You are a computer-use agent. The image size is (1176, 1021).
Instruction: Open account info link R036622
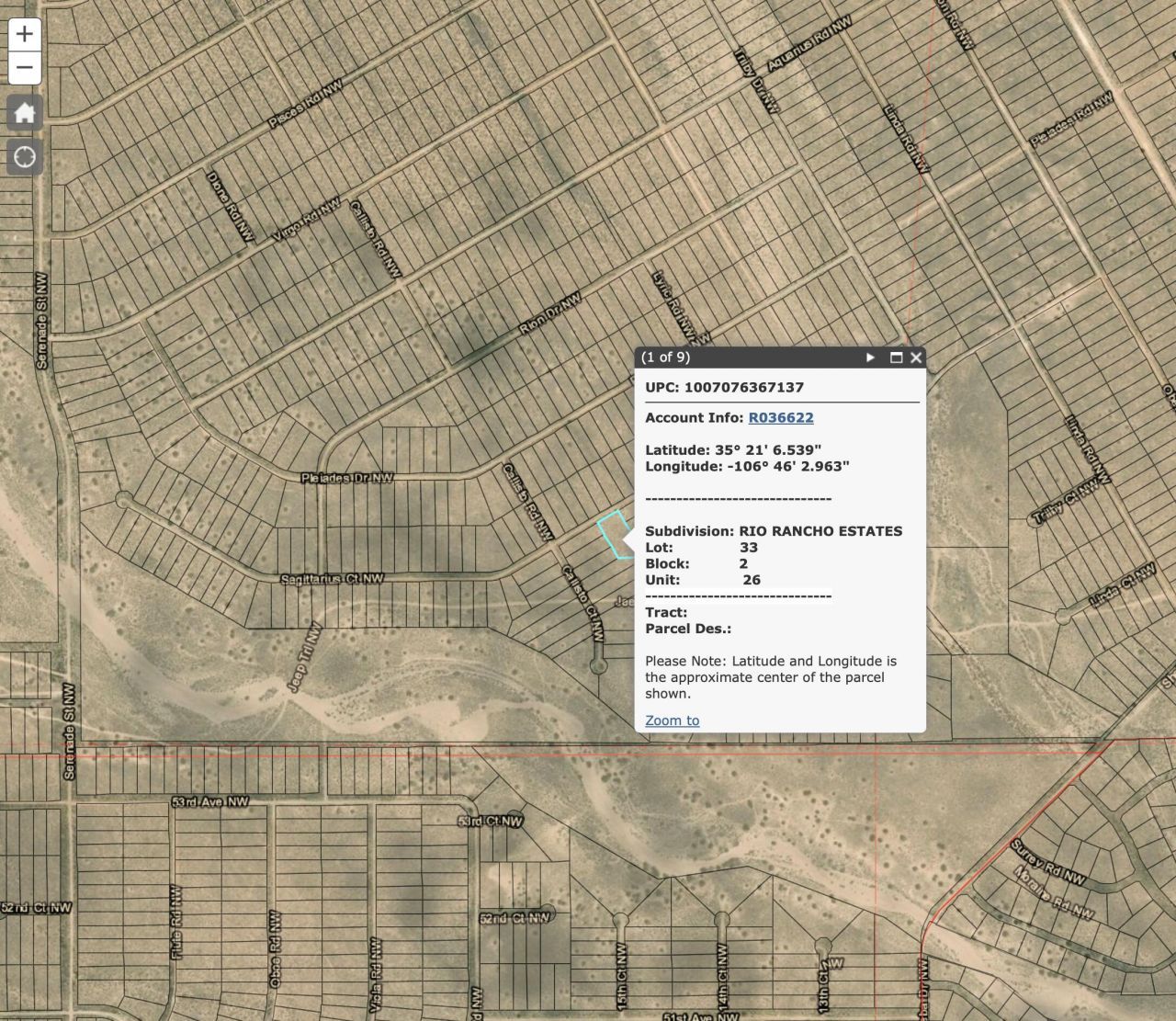coord(780,417)
